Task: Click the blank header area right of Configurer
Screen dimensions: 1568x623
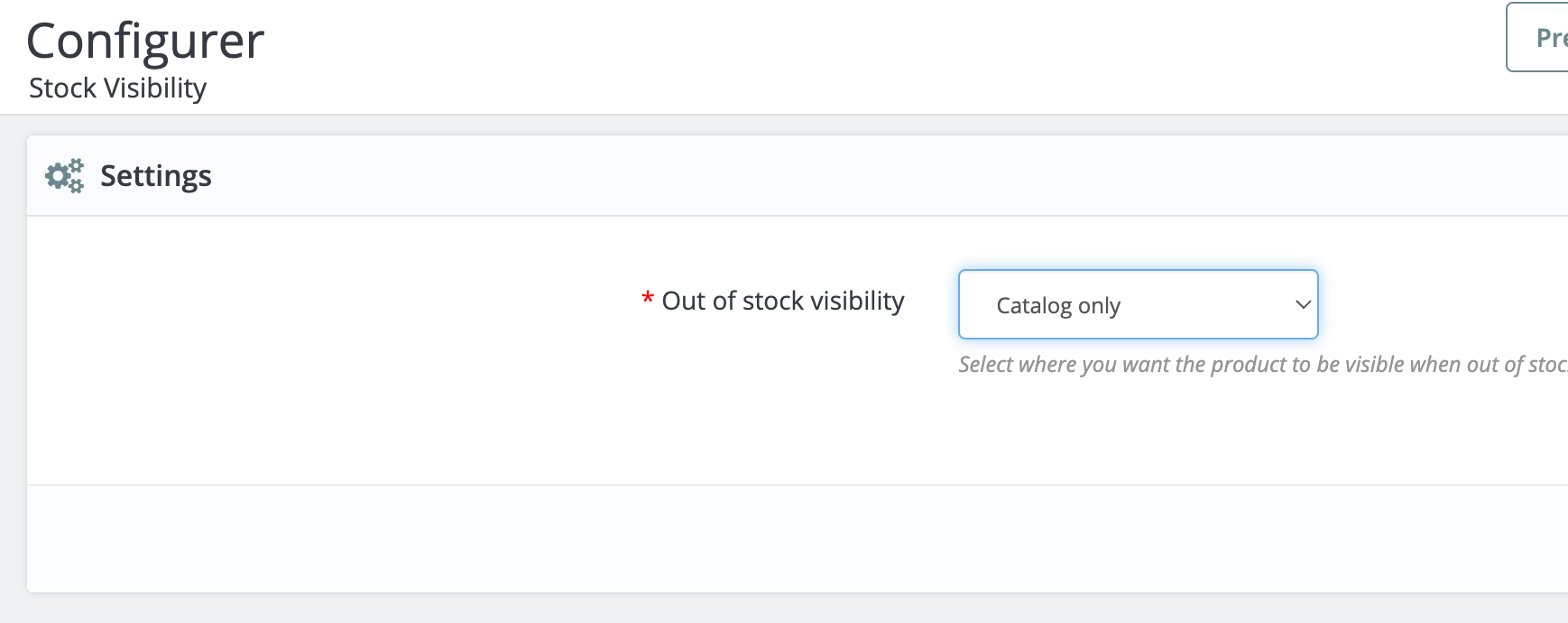Action: point(812,54)
